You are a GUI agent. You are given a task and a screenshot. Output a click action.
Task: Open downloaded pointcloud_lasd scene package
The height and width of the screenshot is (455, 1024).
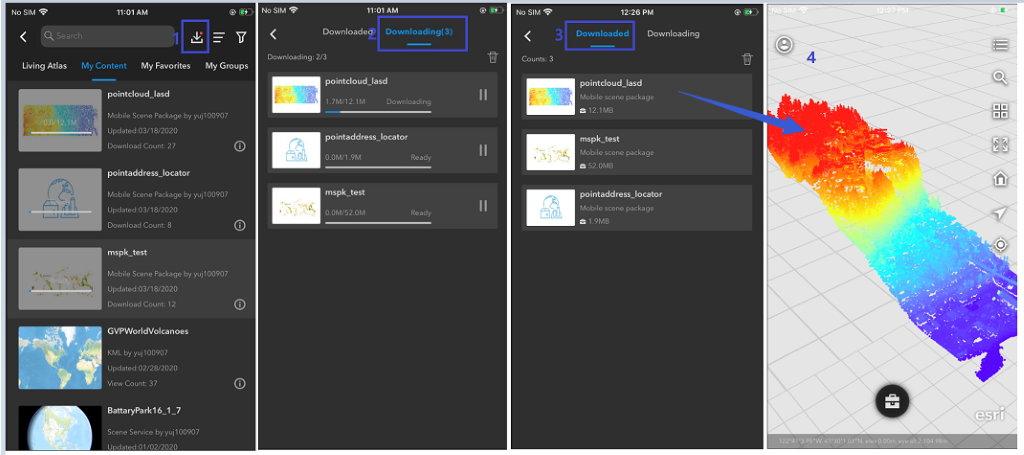point(637,97)
